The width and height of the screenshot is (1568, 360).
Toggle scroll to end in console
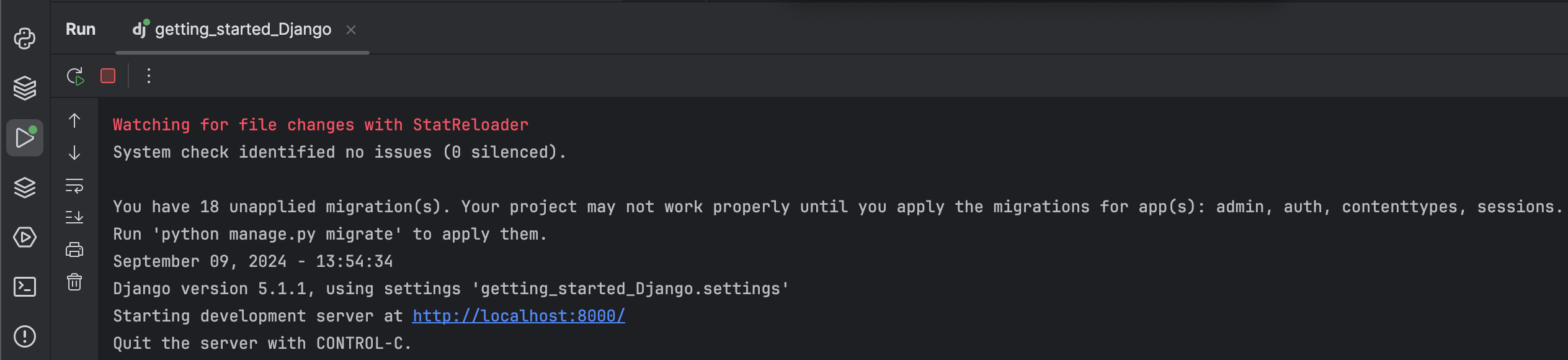[x=74, y=216]
